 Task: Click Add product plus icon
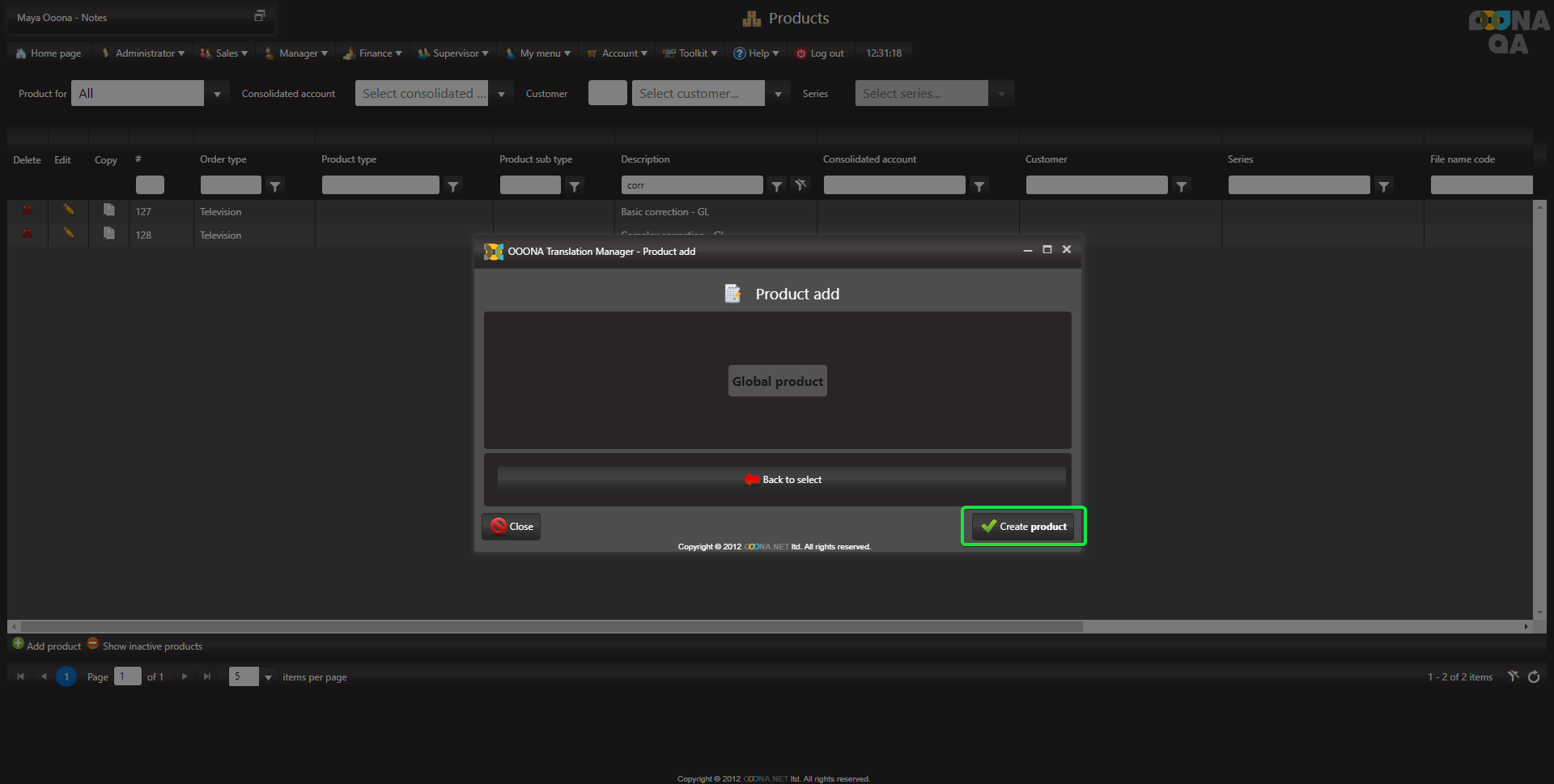18,644
